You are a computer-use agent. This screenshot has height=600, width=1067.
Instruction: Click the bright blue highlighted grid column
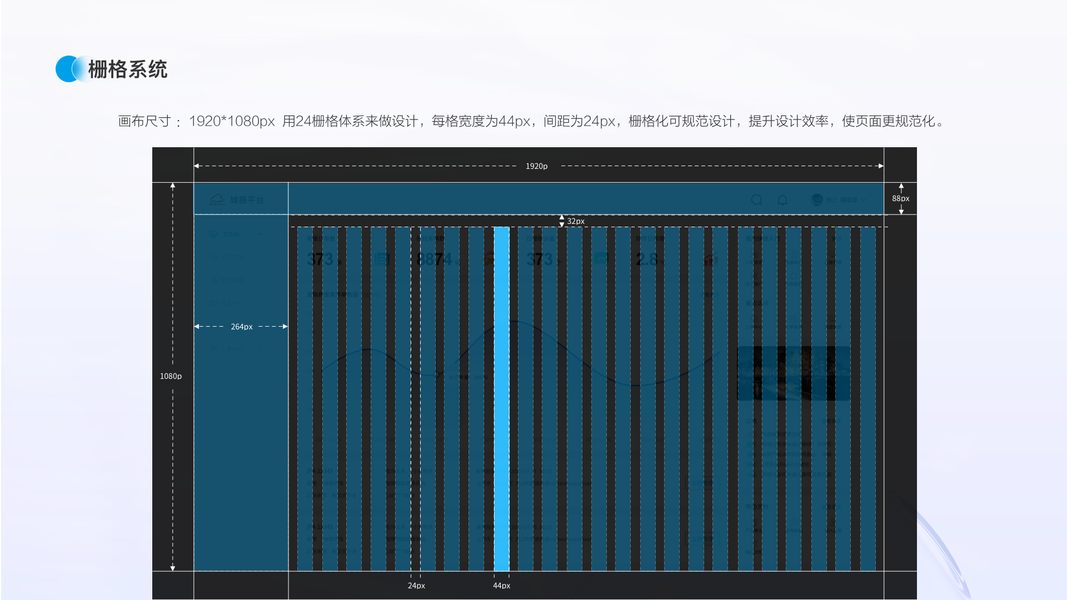(x=502, y=399)
